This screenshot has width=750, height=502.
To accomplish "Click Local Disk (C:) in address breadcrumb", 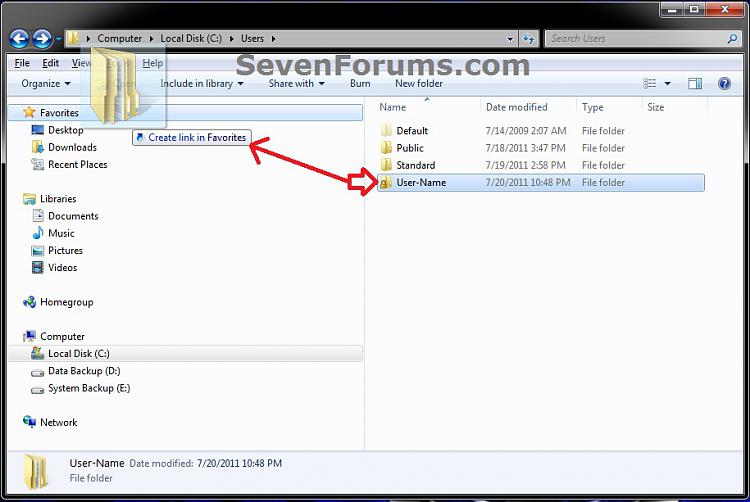I will (191, 39).
